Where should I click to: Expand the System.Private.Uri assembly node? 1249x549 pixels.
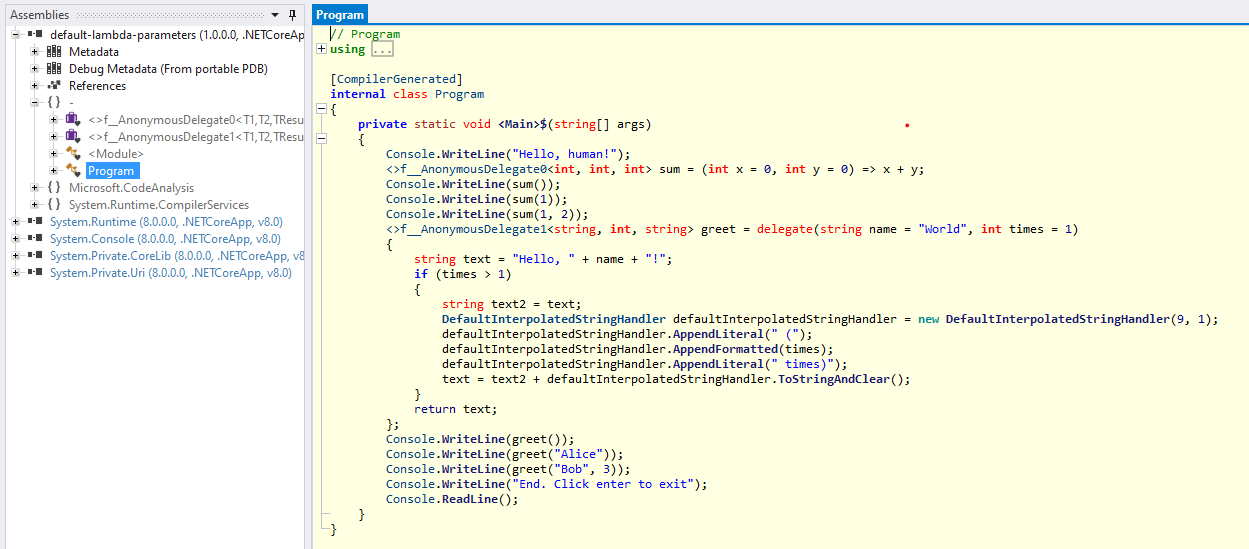click(16, 273)
